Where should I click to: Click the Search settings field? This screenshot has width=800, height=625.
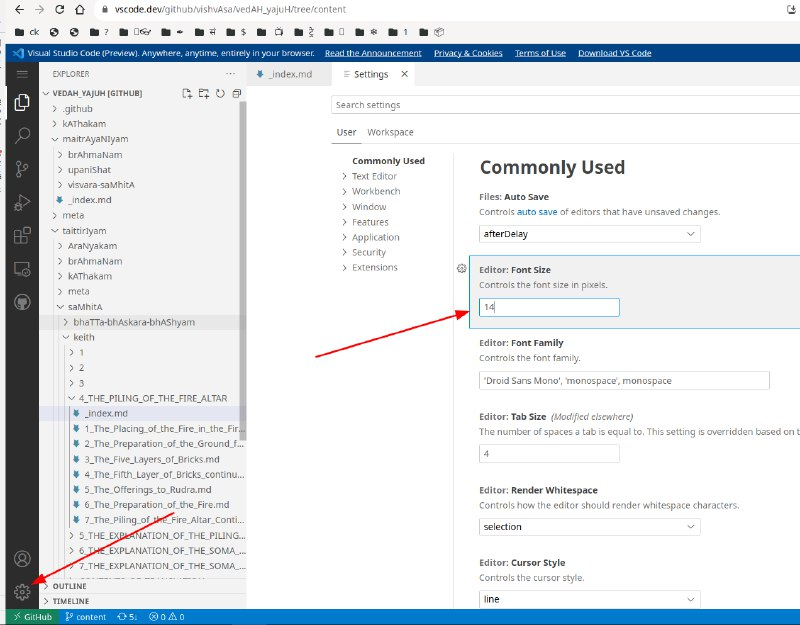(x=565, y=105)
